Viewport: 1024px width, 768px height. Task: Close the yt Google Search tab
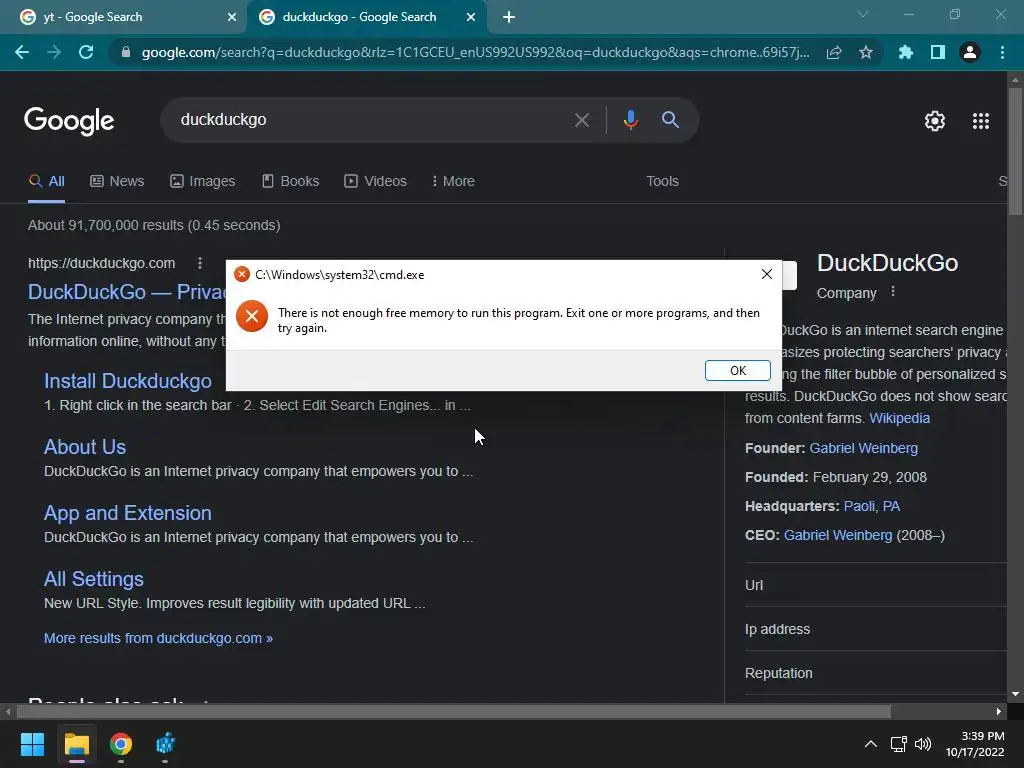(x=232, y=17)
